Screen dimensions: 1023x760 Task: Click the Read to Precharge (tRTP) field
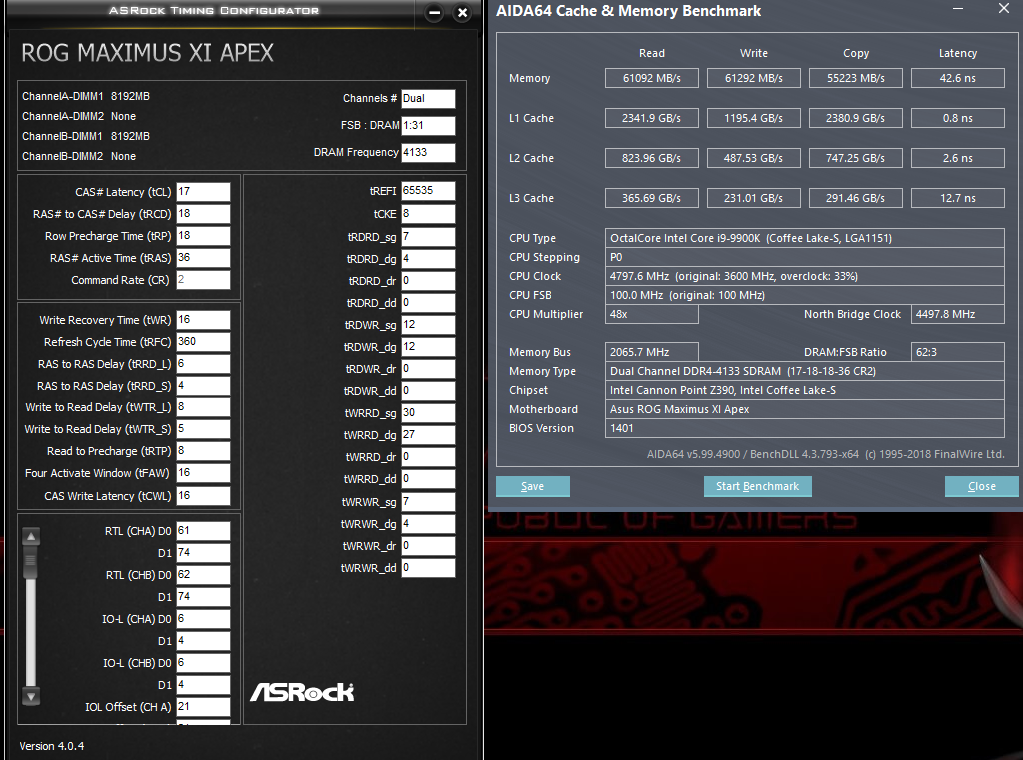pos(203,451)
